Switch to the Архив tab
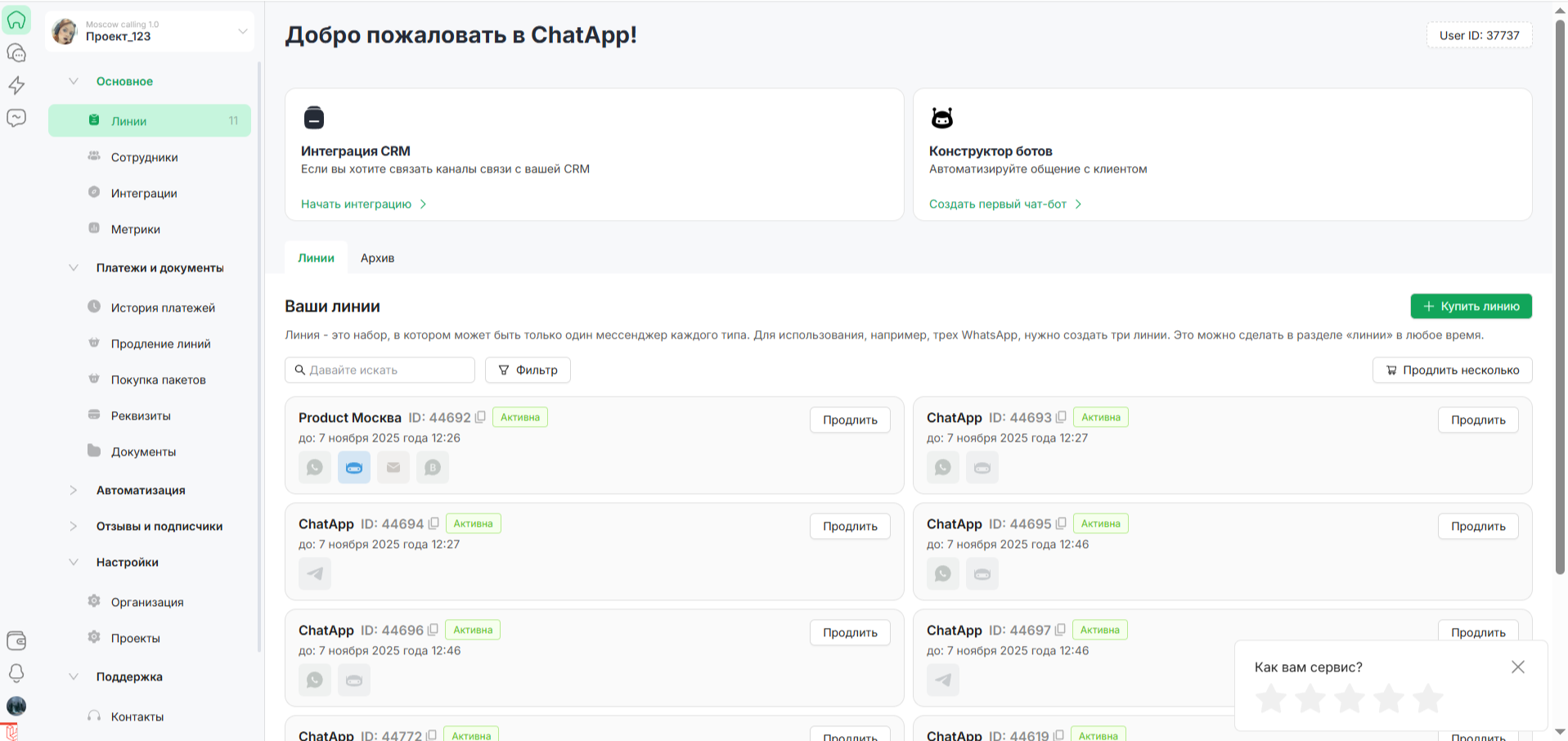 pyautogui.click(x=377, y=258)
